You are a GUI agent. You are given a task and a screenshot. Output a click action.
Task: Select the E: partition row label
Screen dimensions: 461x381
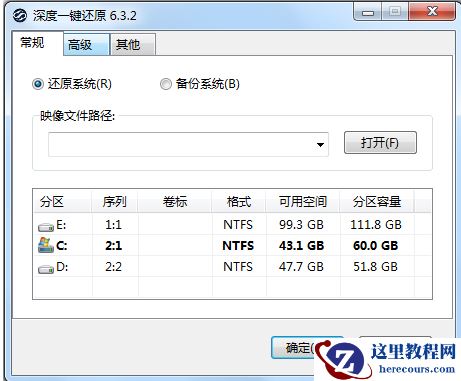[x=61, y=225]
